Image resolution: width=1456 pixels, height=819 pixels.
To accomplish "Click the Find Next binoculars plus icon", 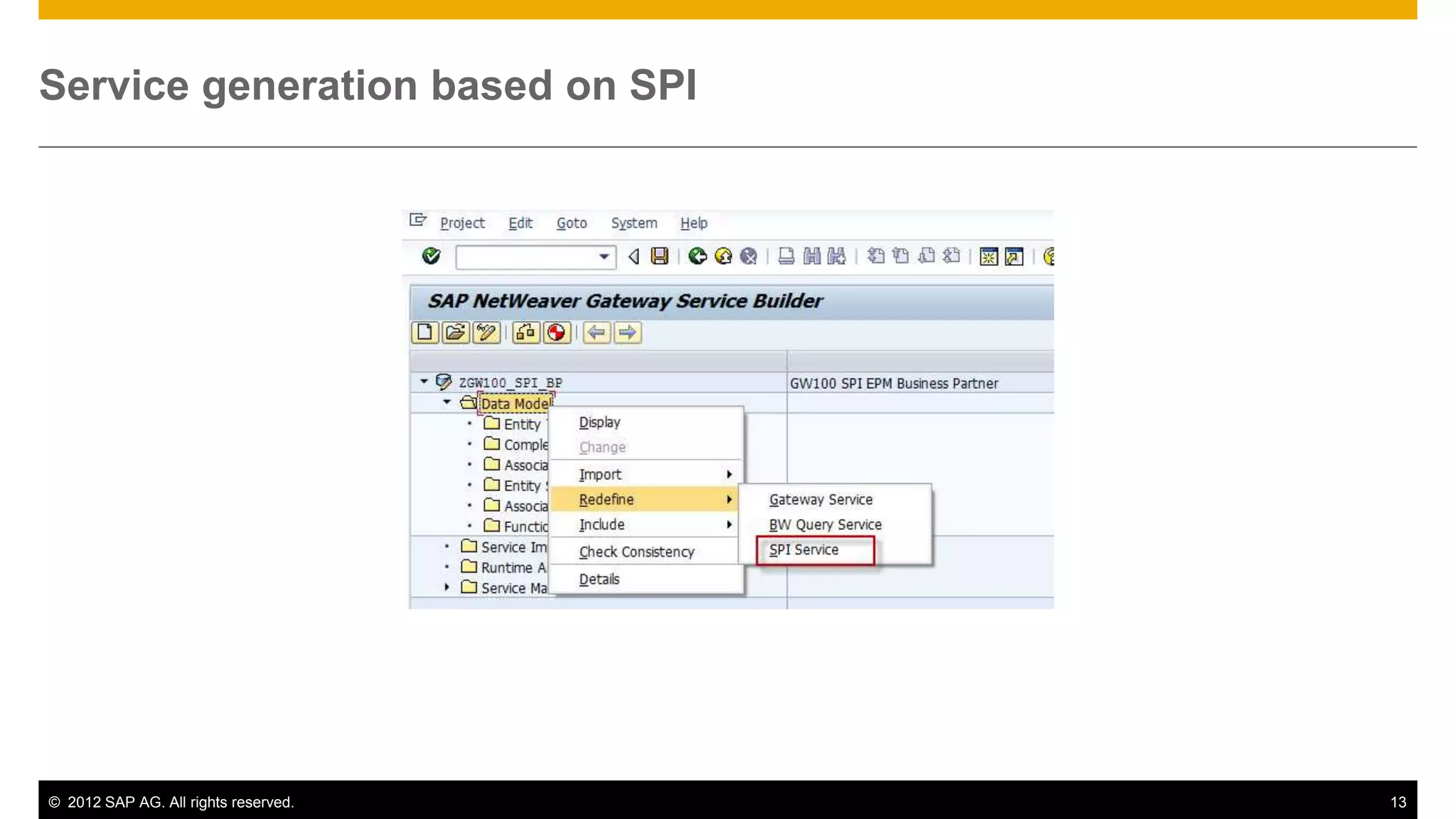I will coord(837,256).
